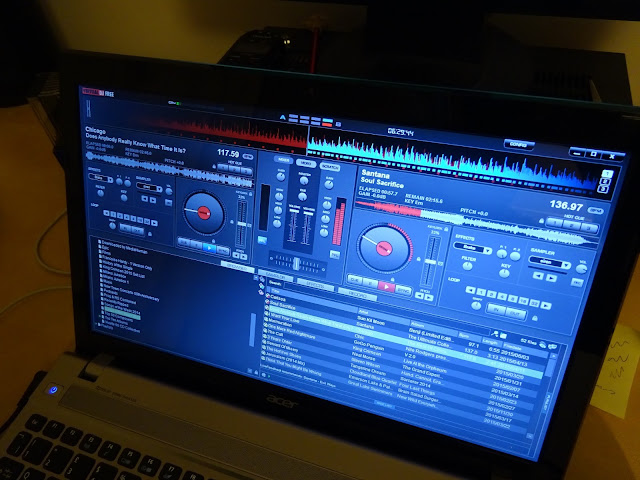The image size is (640, 480).
Task: Toggle PFL headphone cue for right channel
Action: 335,255
